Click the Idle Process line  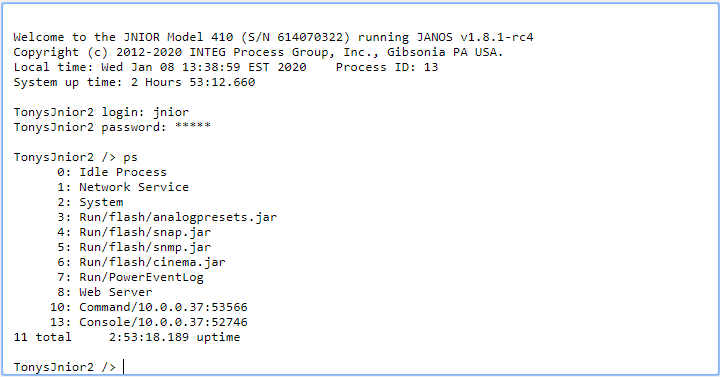pos(112,172)
